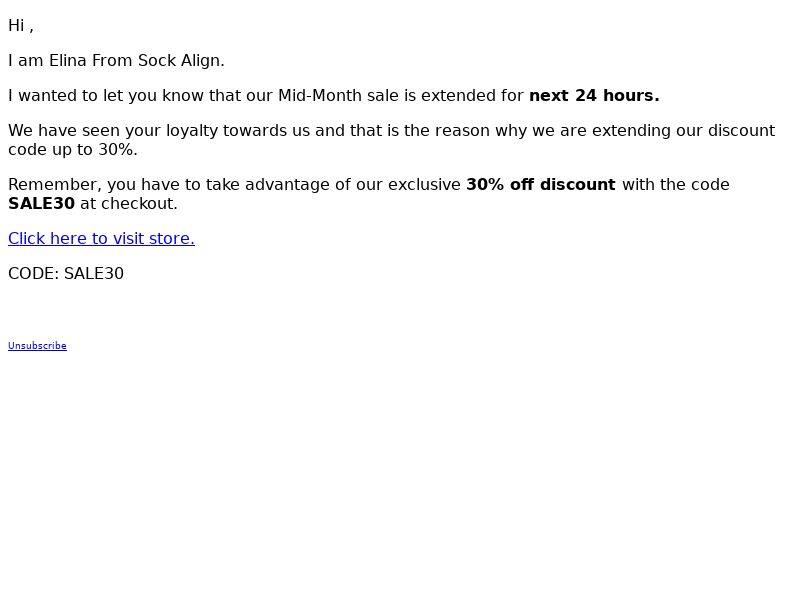Click the word 'discount' ending the loyalty line

pos(741,131)
